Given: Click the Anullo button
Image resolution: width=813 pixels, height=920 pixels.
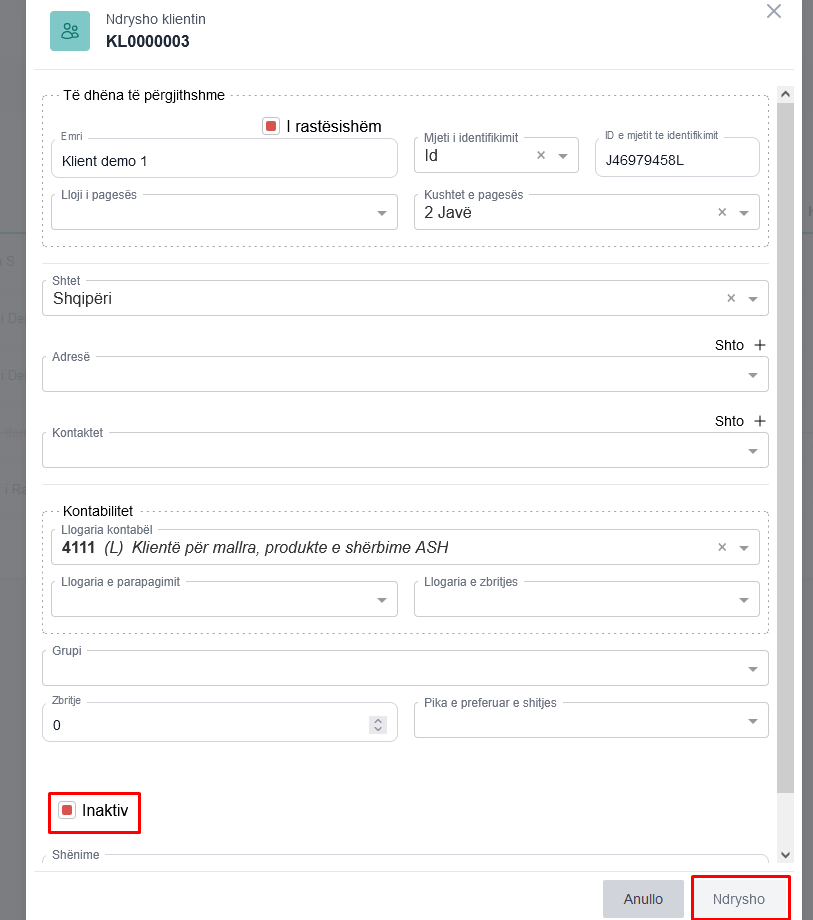Looking at the screenshot, I should pyautogui.click(x=643, y=899).
